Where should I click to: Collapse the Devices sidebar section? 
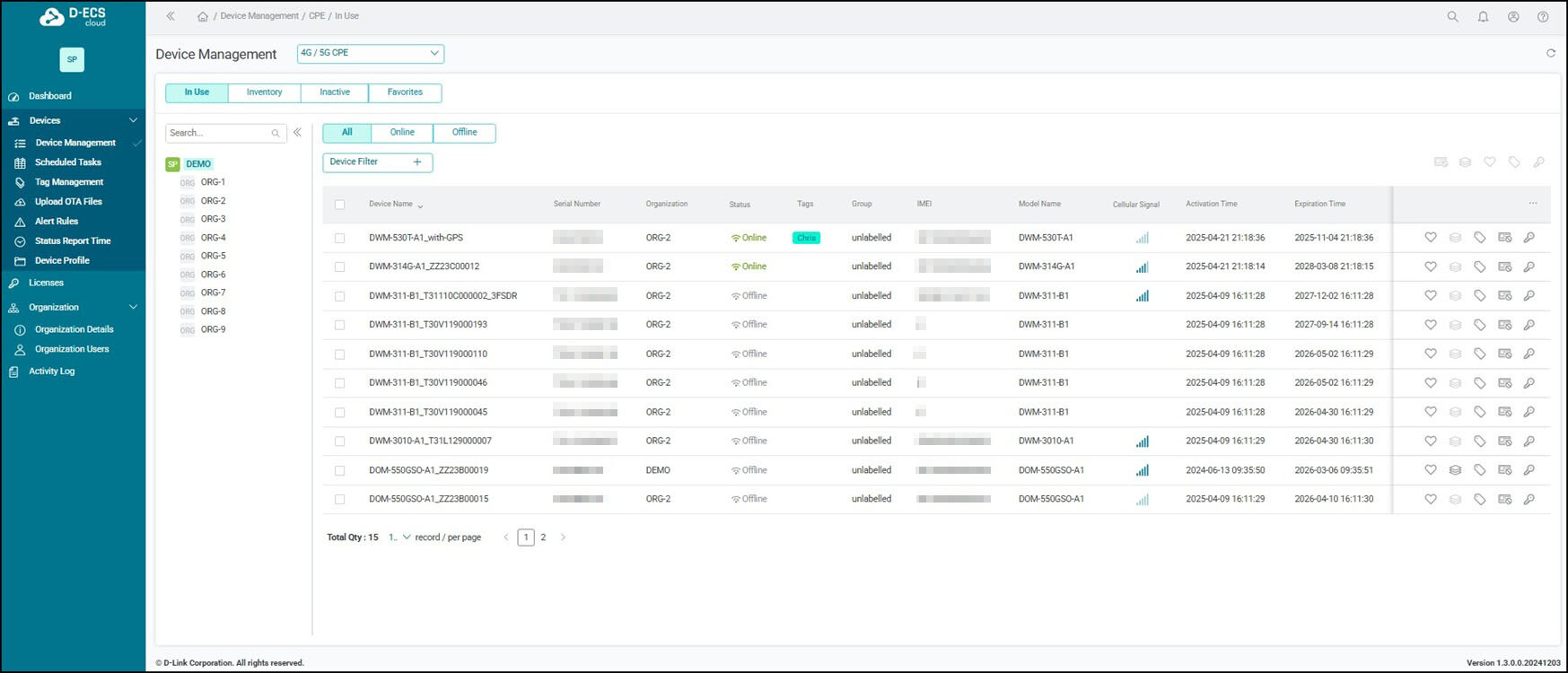point(133,120)
